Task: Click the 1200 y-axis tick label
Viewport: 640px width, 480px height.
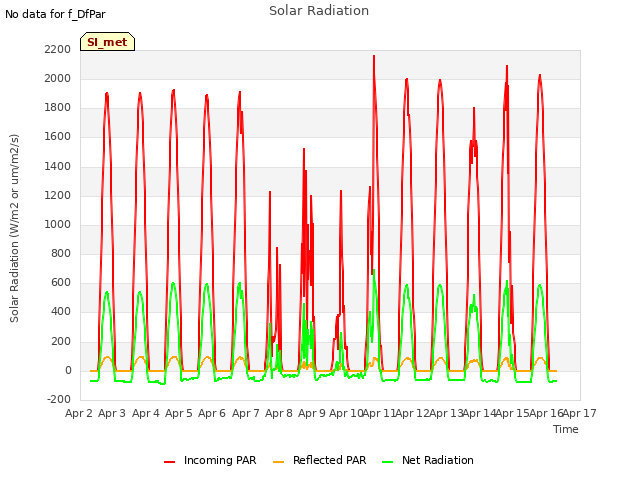Action: pos(58,195)
